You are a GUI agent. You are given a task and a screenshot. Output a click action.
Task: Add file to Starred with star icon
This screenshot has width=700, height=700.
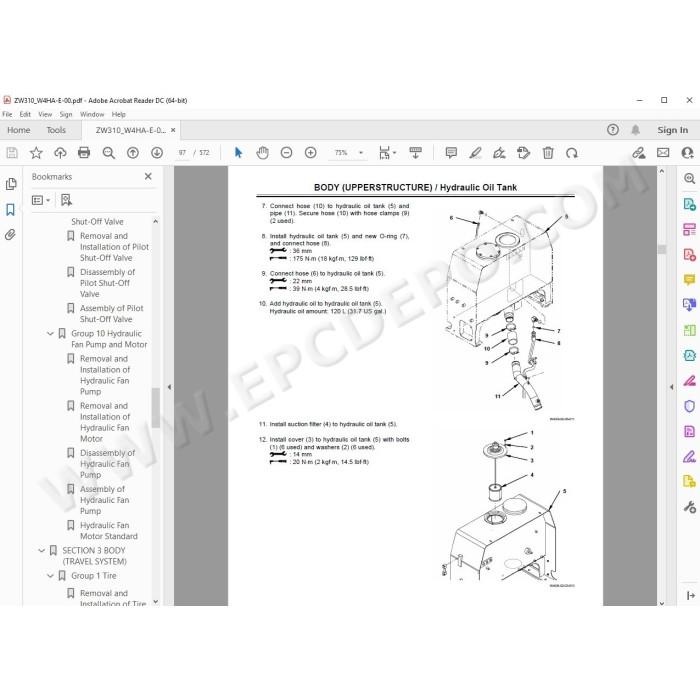pyautogui.click(x=36, y=153)
